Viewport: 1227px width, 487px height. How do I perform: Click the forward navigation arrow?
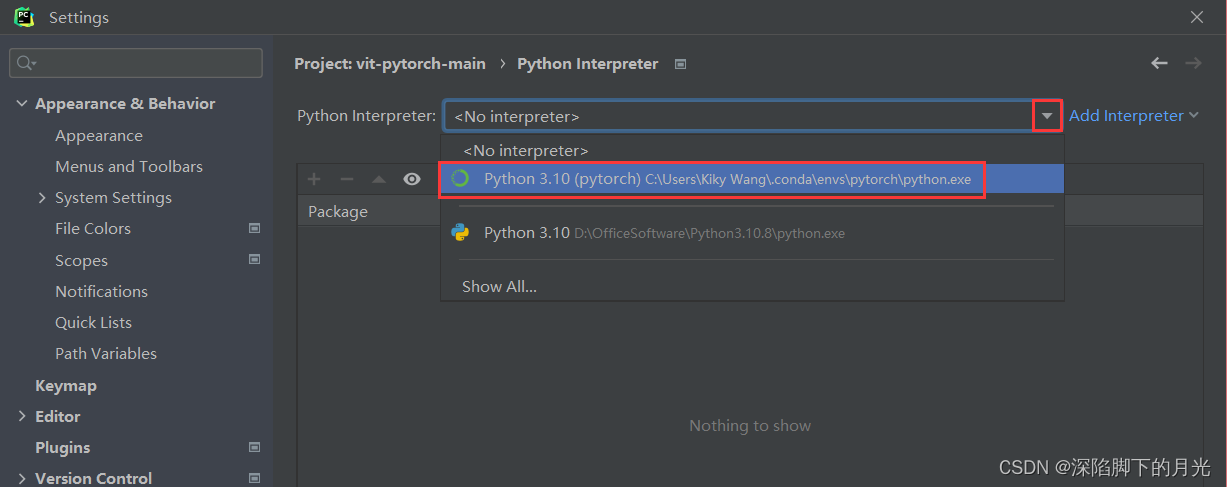[1193, 63]
